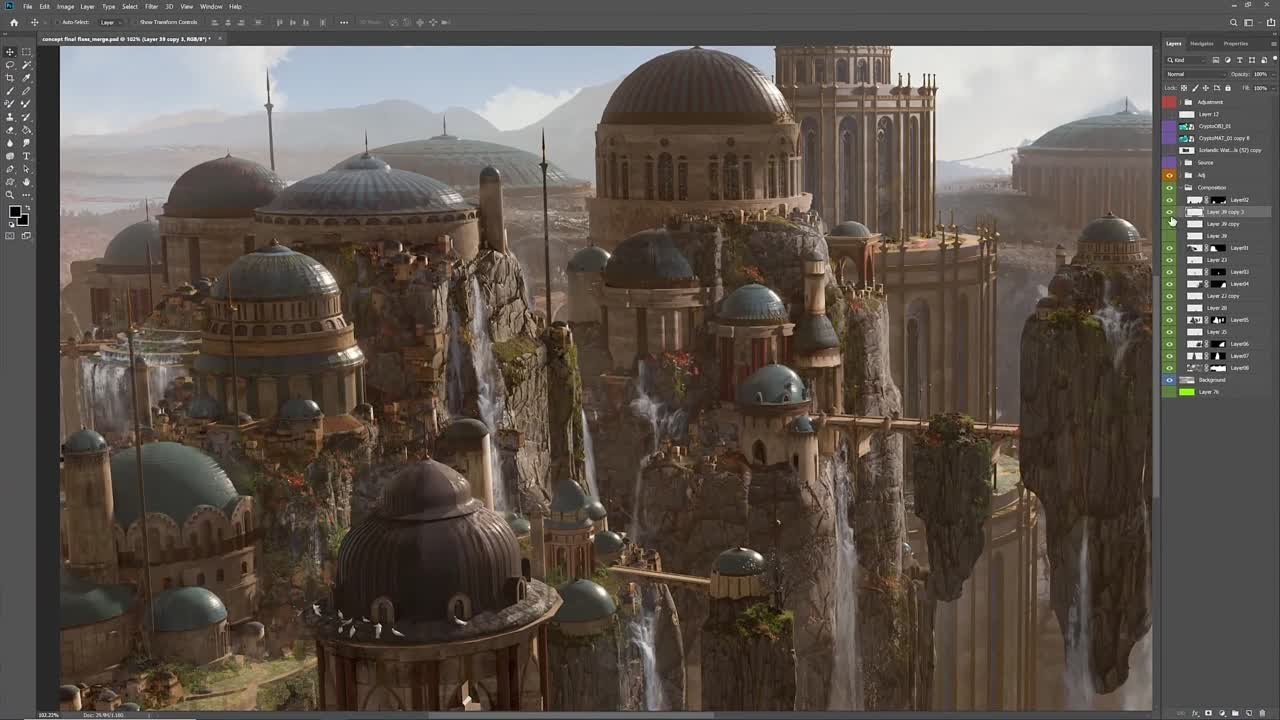Open the Image menu
1280x720 pixels.
click(x=65, y=6)
